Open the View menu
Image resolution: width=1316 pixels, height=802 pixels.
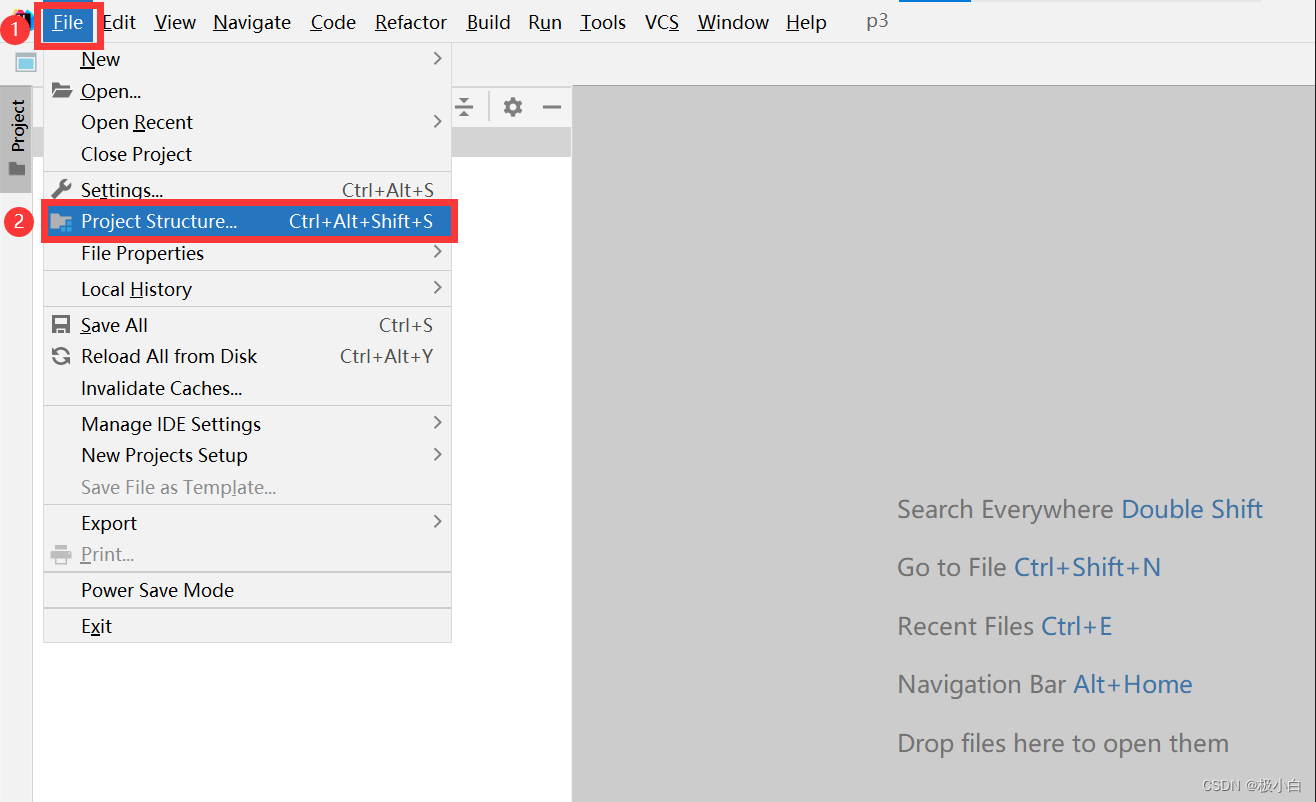coord(175,22)
